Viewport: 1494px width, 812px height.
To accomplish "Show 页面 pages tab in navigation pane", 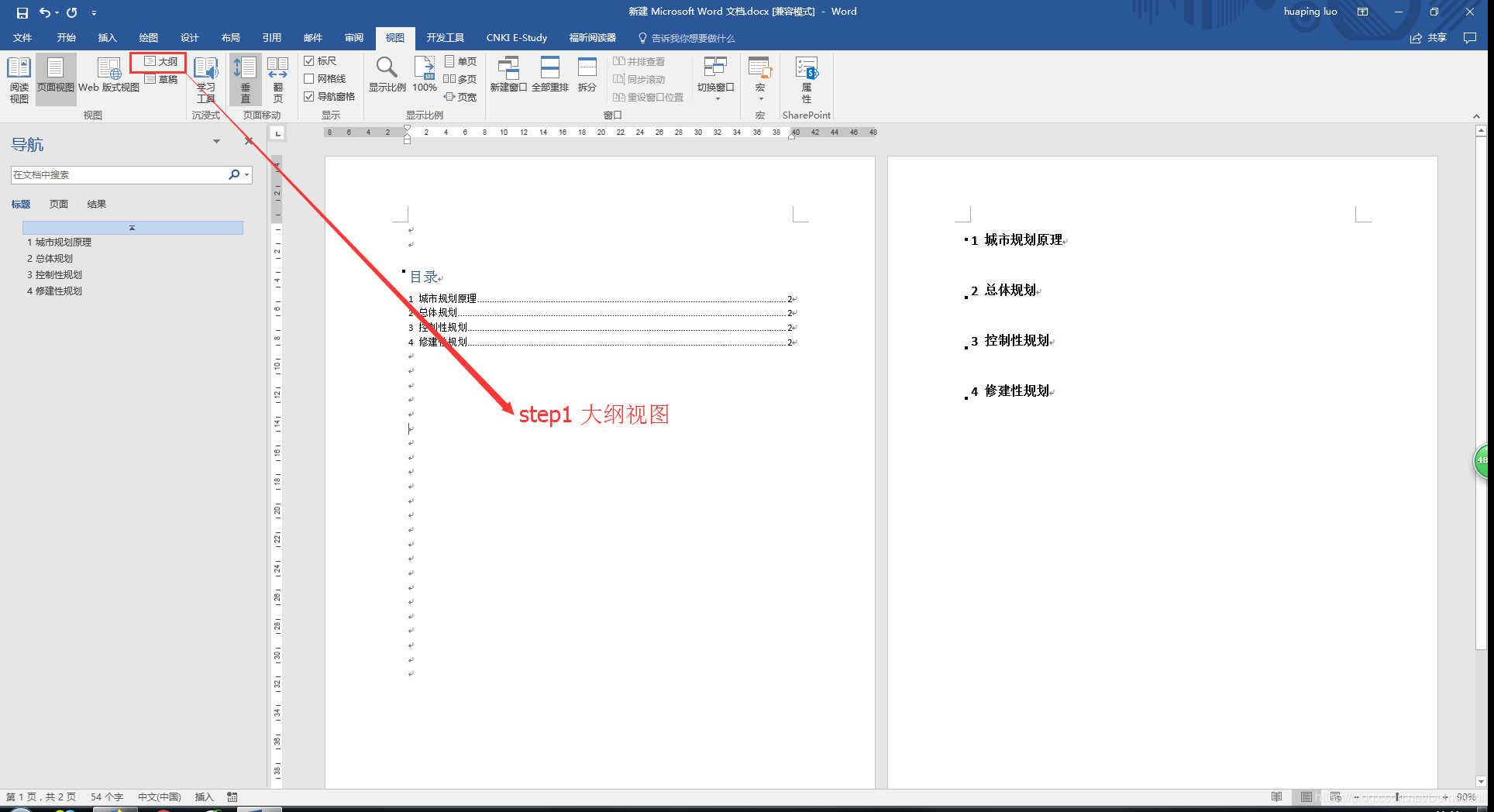I will 59,205.
